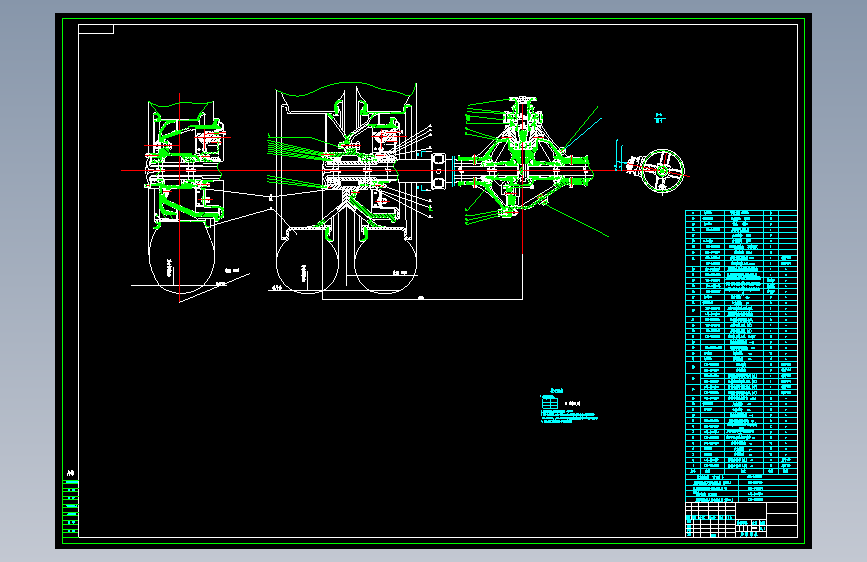867x562 pixels.
Task: Select the cyan technical notes text block
Action: (568, 407)
